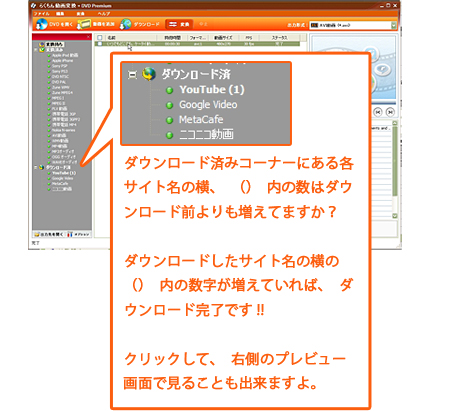Click the 出力先を開く button under the sidebar
449x411 pixels.
tap(49, 234)
